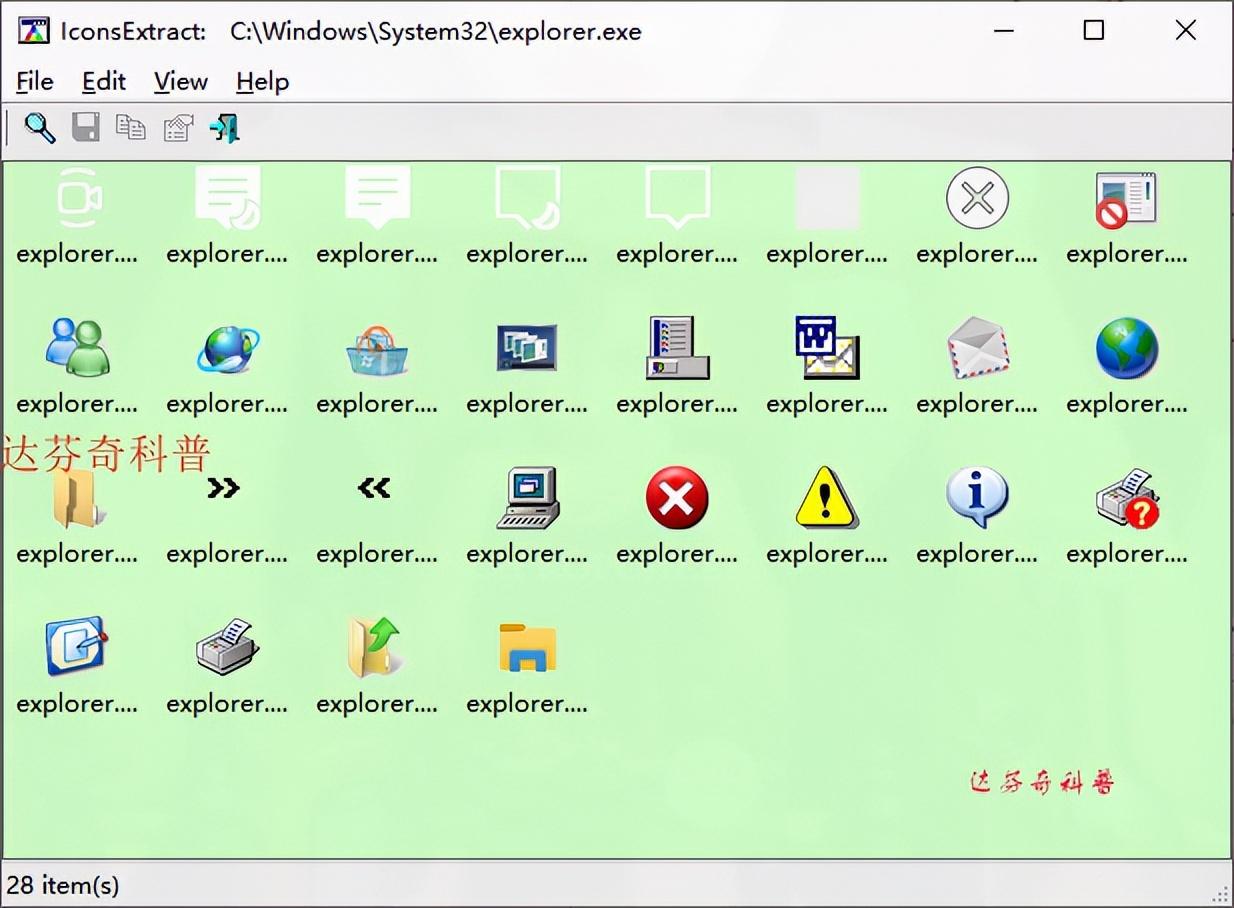Select the shopping basket icon
Image resolution: width=1234 pixels, height=908 pixels.
click(x=377, y=350)
